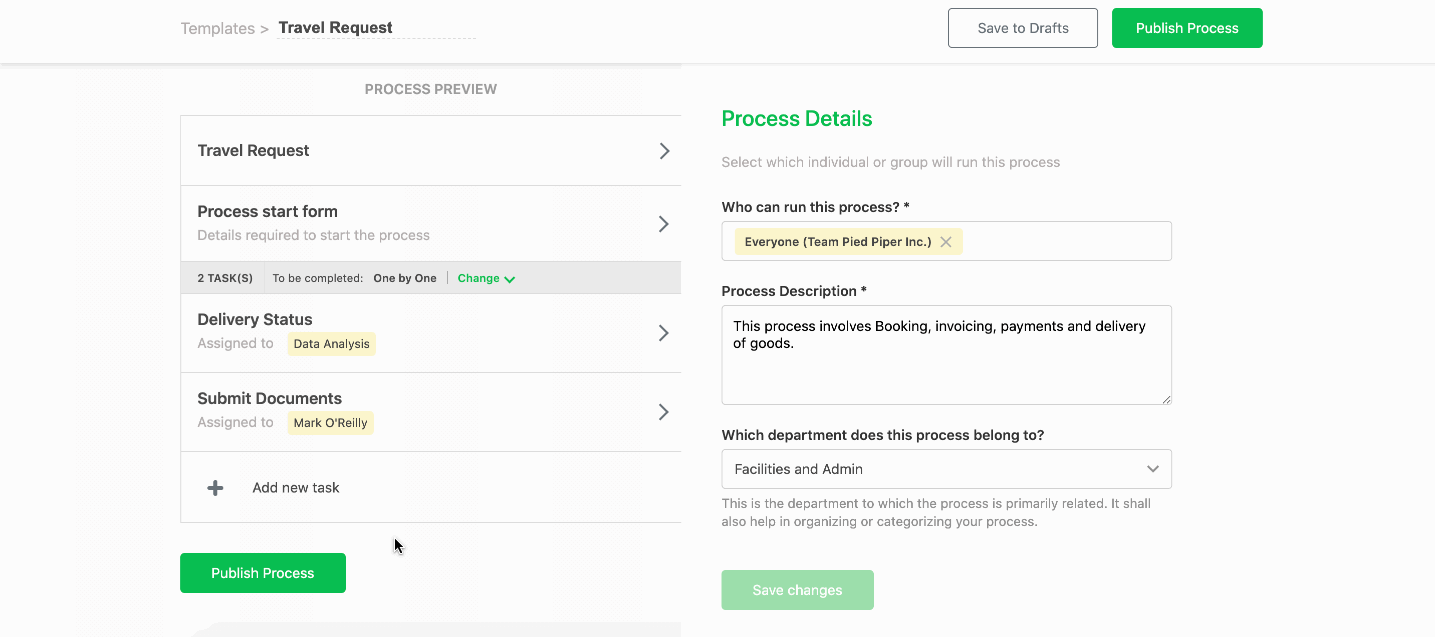Click the Save to Drafts button
The image size is (1435, 637).
1023,28
